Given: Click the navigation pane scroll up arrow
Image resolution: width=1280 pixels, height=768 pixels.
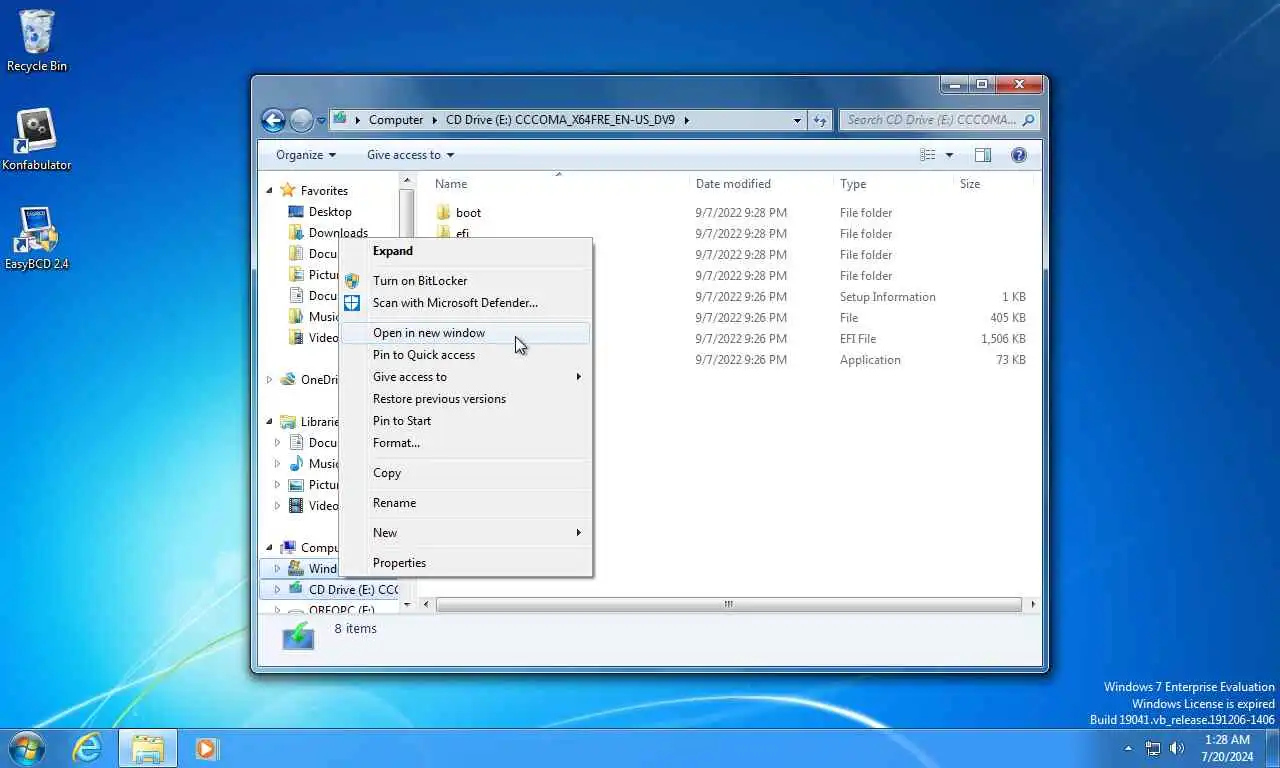Looking at the screenshot, I should 406,181.
